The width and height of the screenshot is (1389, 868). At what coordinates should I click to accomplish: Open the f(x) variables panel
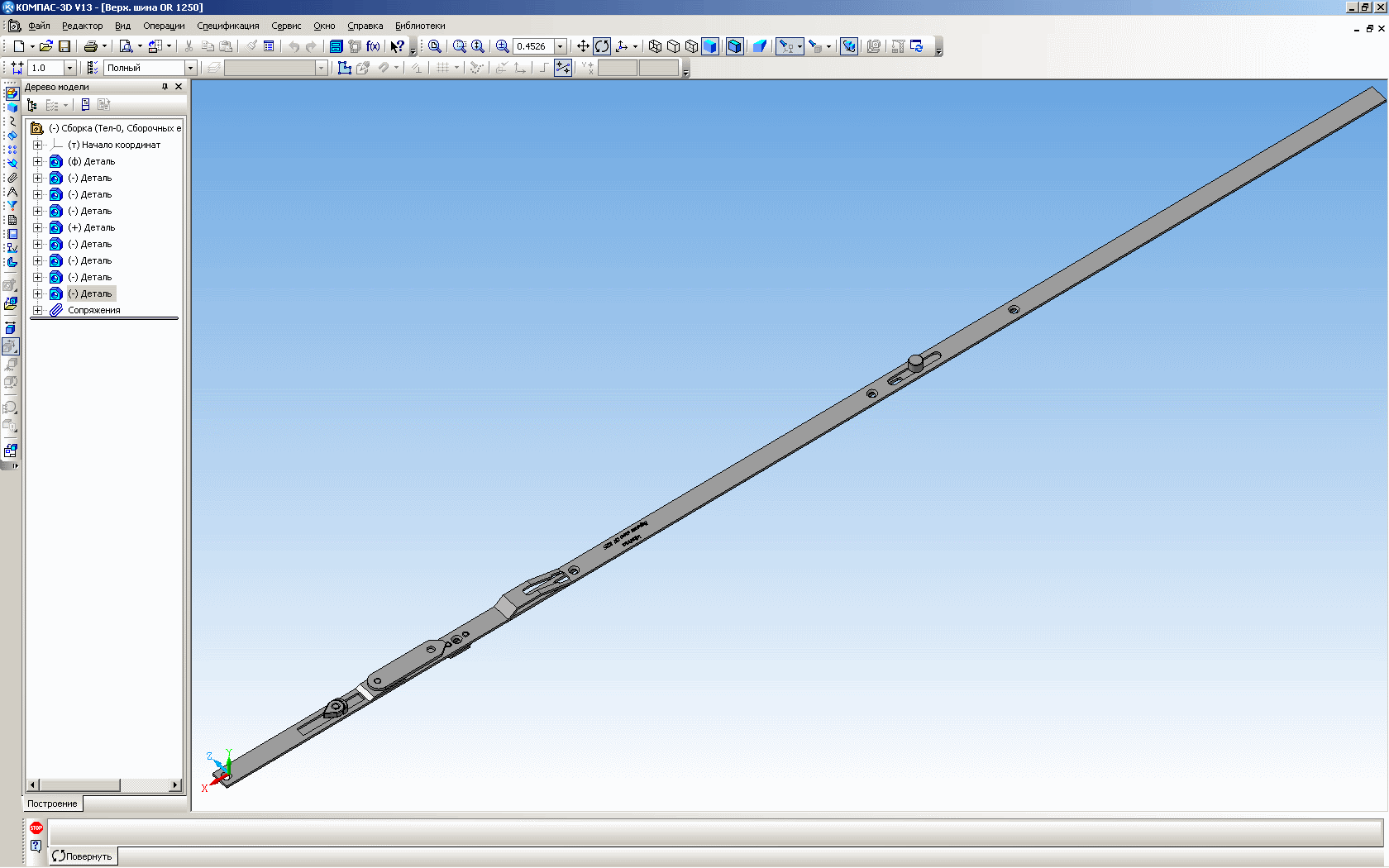tap(373, 46)
